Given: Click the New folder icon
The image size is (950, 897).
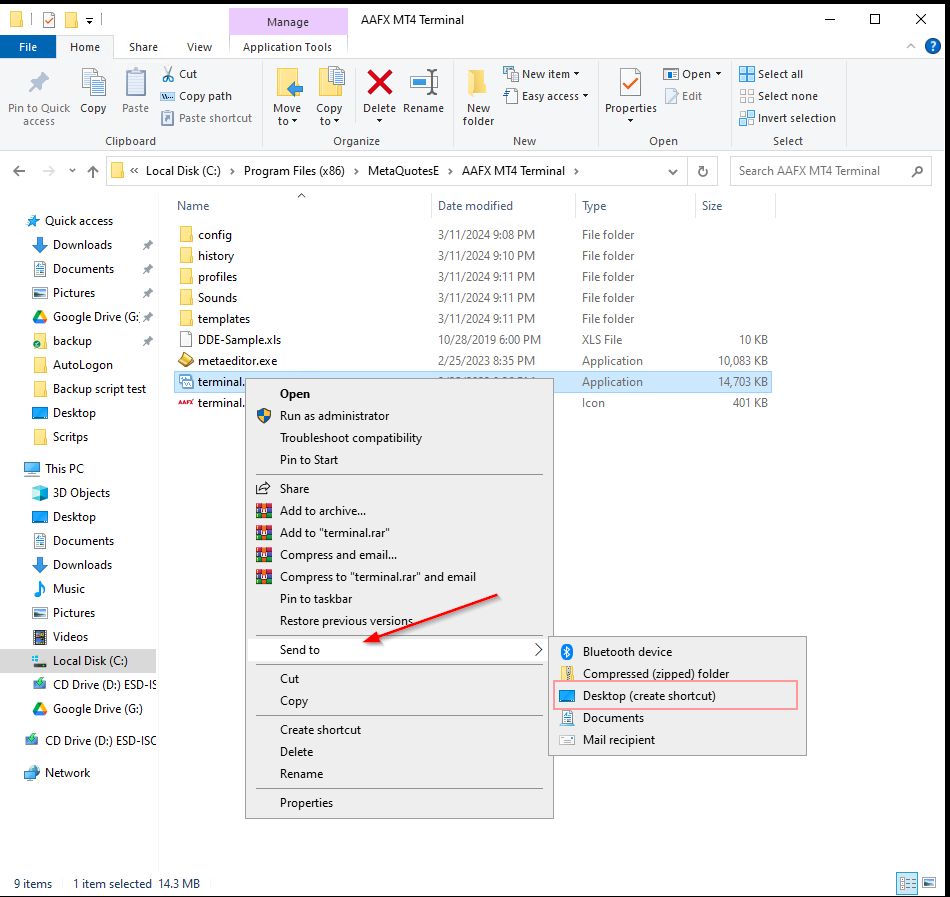Looking at the screenshot, I should coord(478,84).
